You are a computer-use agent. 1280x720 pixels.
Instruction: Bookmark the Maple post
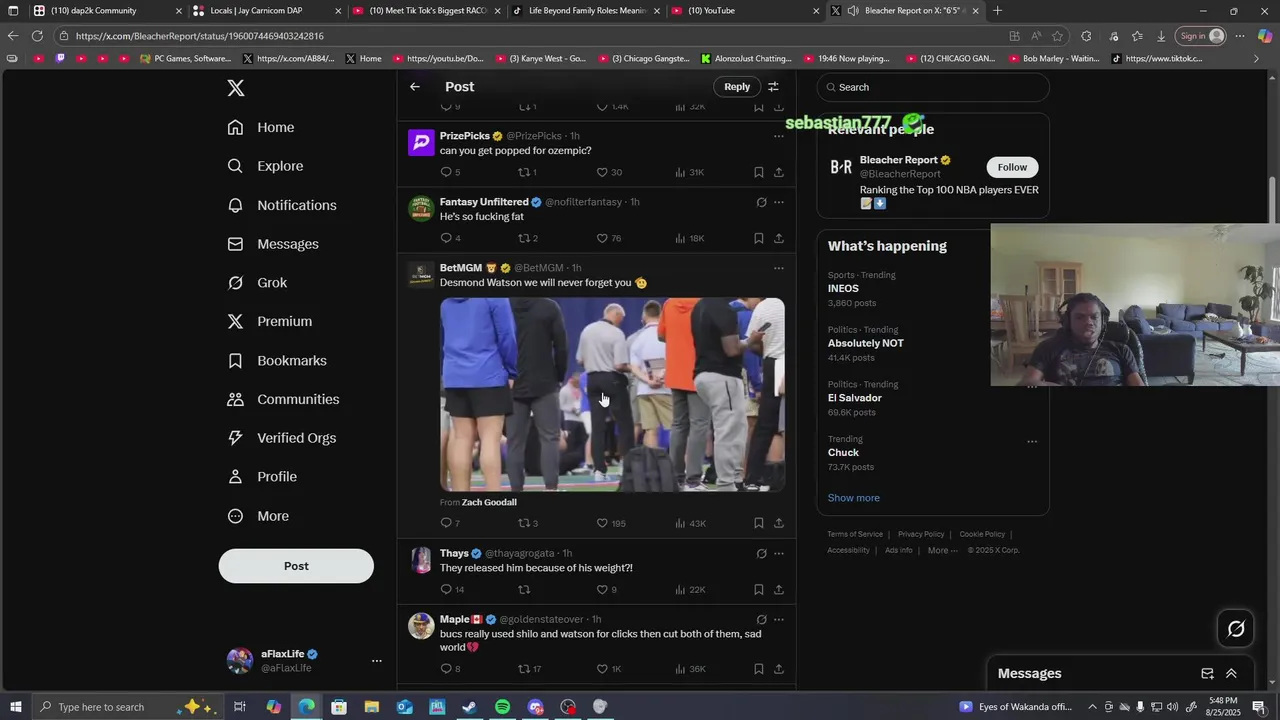click(x=759, y=669)
